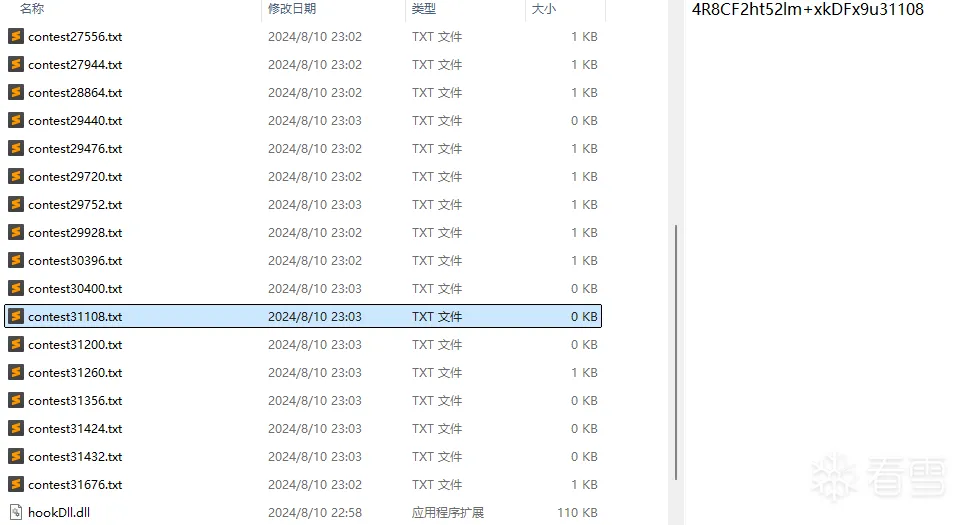Select the file name contest28864.txt

point(75,93)
